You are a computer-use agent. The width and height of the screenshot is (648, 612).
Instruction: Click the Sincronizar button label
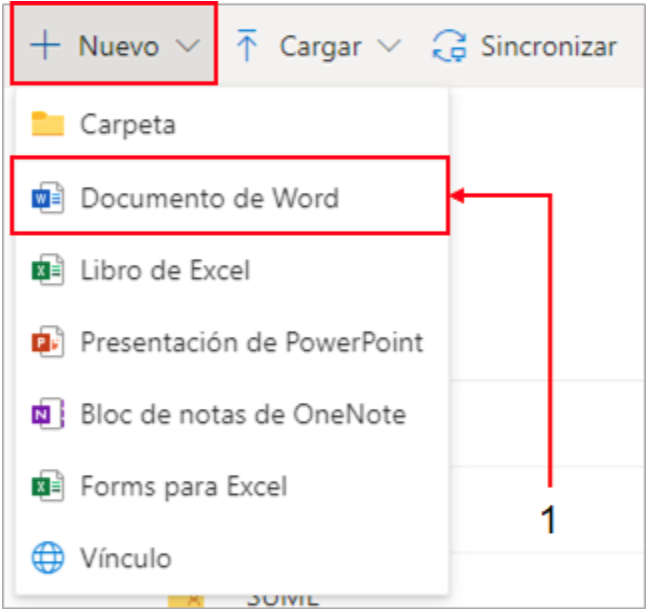548,46
